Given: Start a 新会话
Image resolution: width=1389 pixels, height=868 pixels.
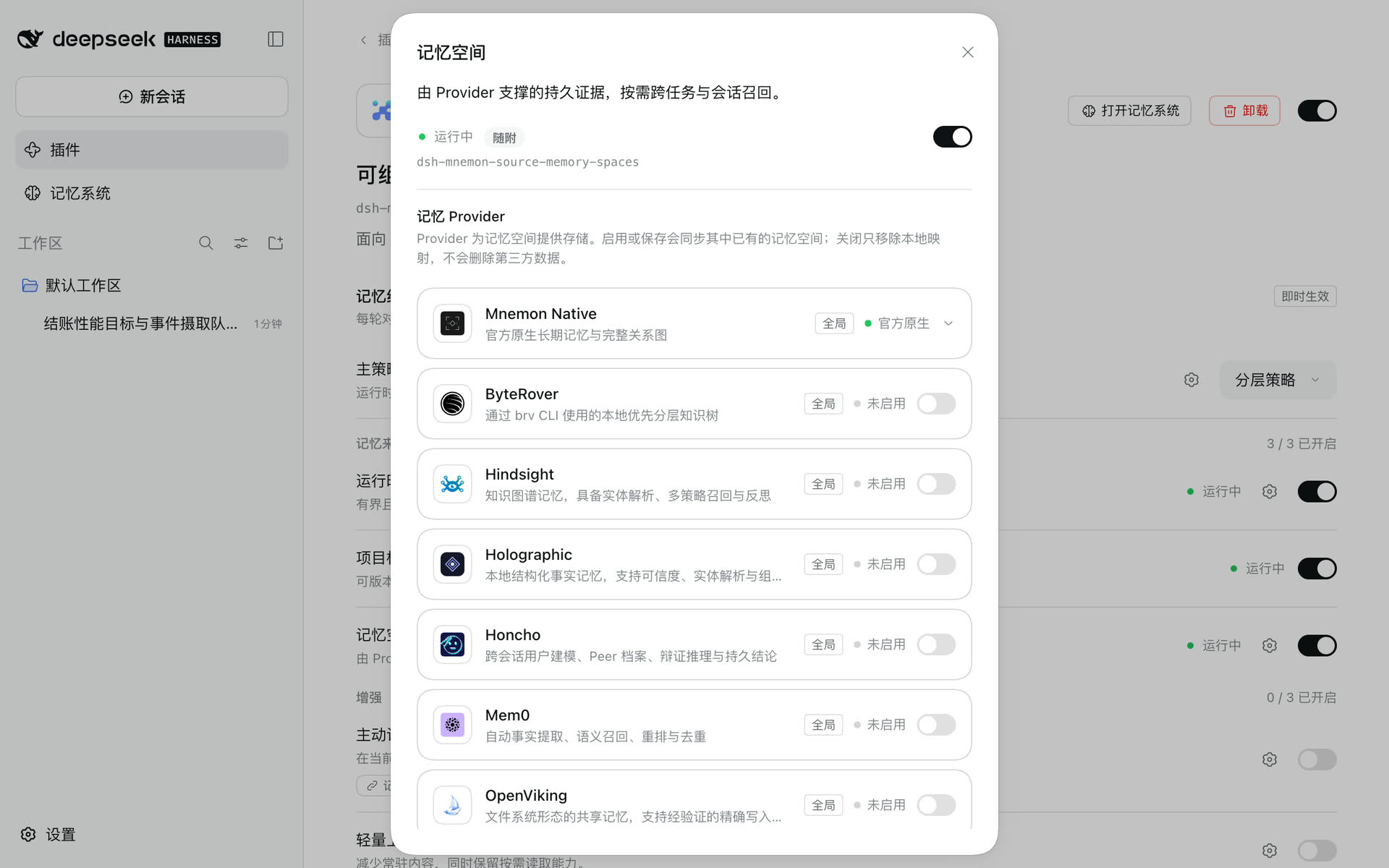Looking at the screenshot, I should point(152,96).
